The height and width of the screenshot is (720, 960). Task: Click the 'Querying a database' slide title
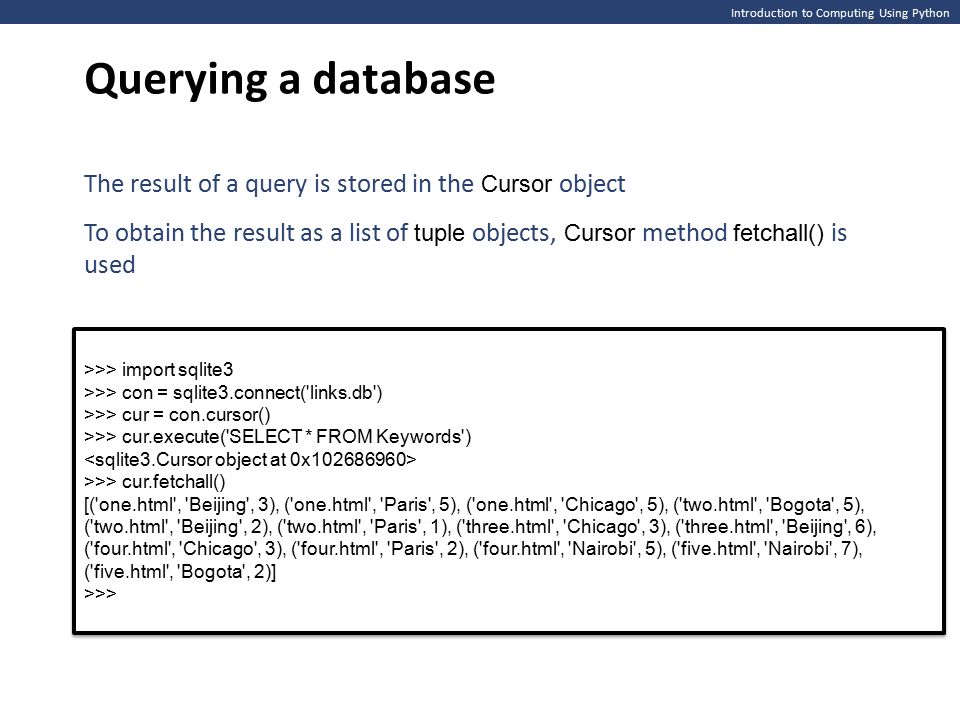pos(290,80)
